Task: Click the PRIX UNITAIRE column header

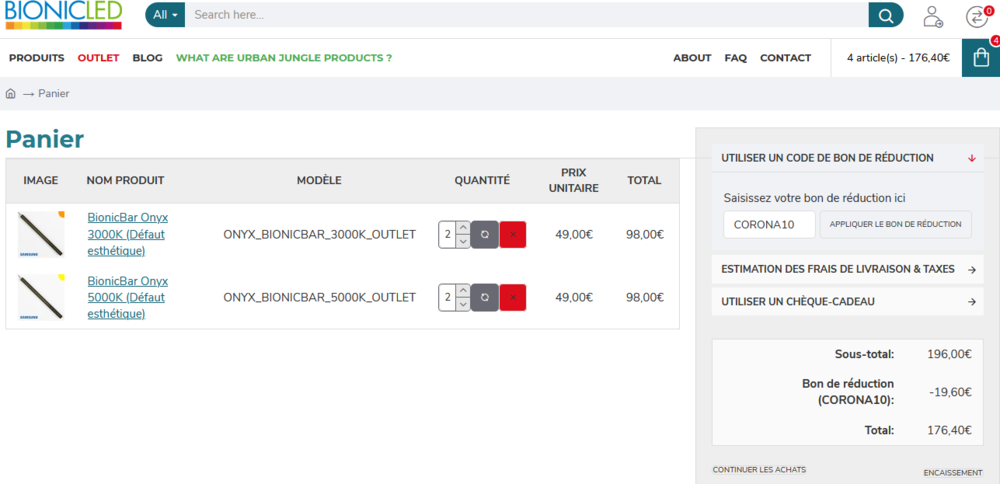Action: click(x=574, y=180)
